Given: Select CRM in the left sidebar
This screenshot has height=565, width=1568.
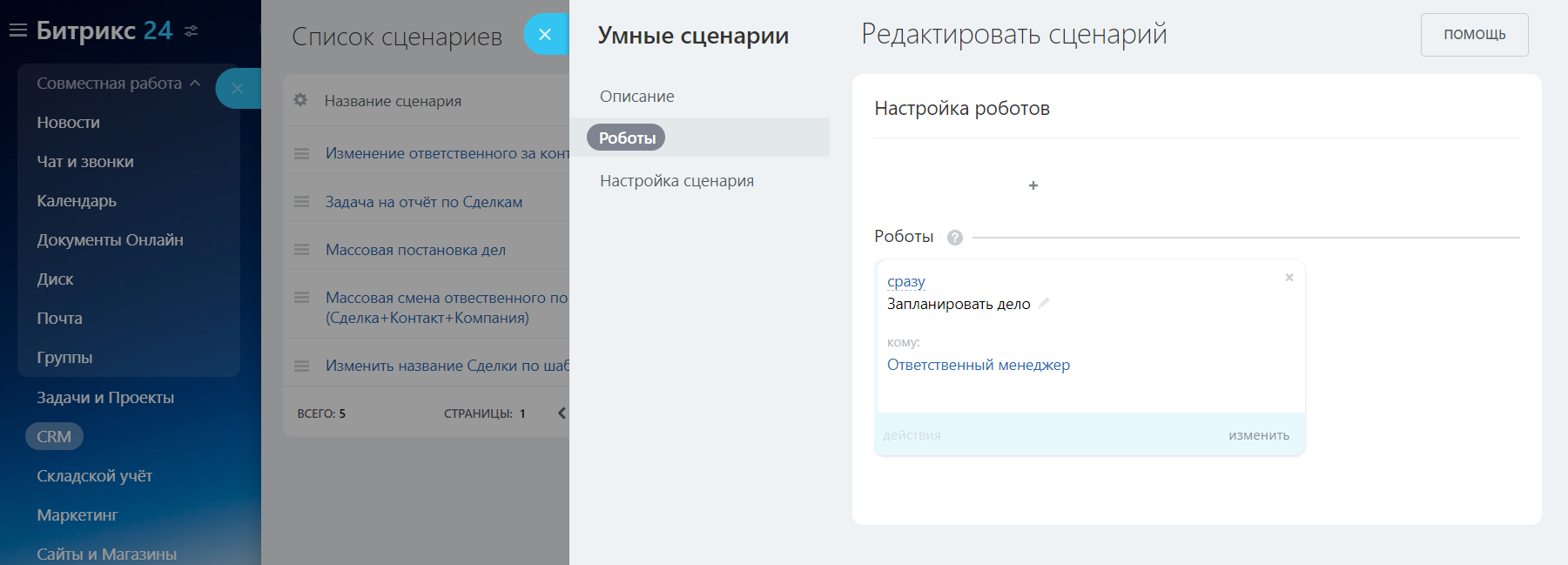Looking at the screenshot, I should click(54, 436).
